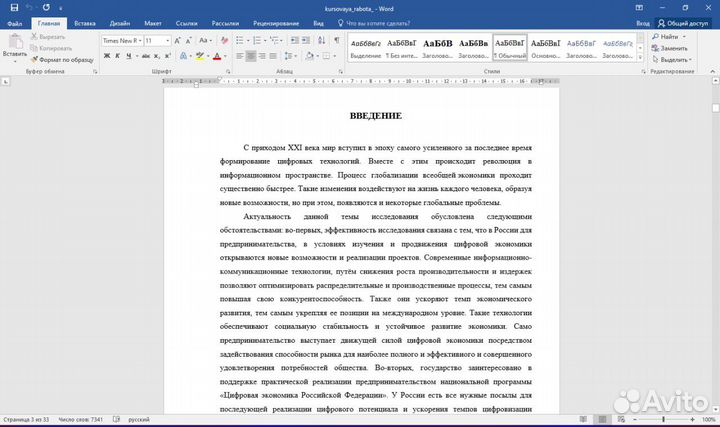Set align right paragraph alignment

262,56
